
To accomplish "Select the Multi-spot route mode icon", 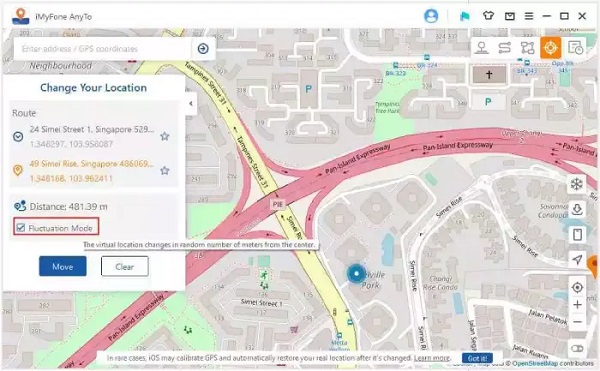I will coord(528,48).
